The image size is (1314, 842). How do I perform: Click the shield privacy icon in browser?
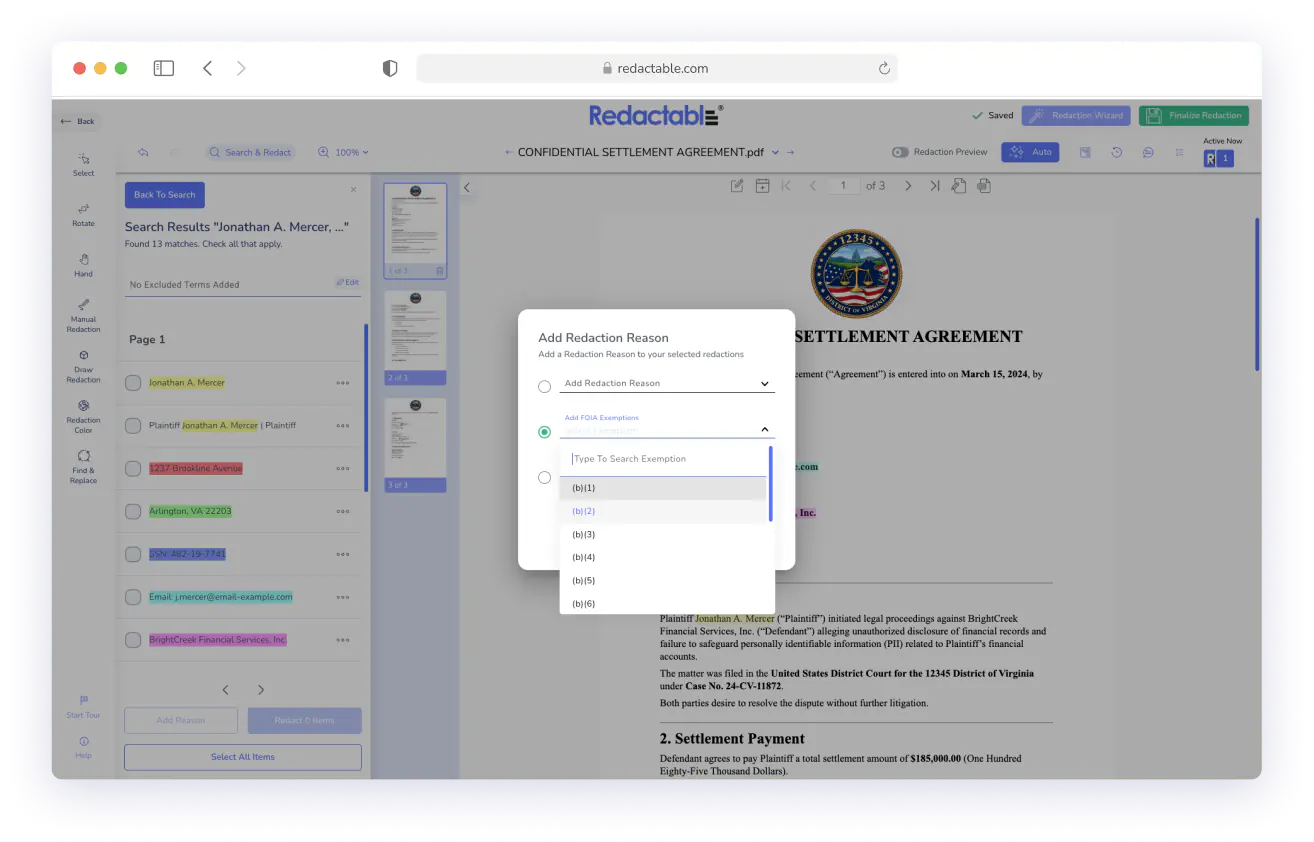390,68
